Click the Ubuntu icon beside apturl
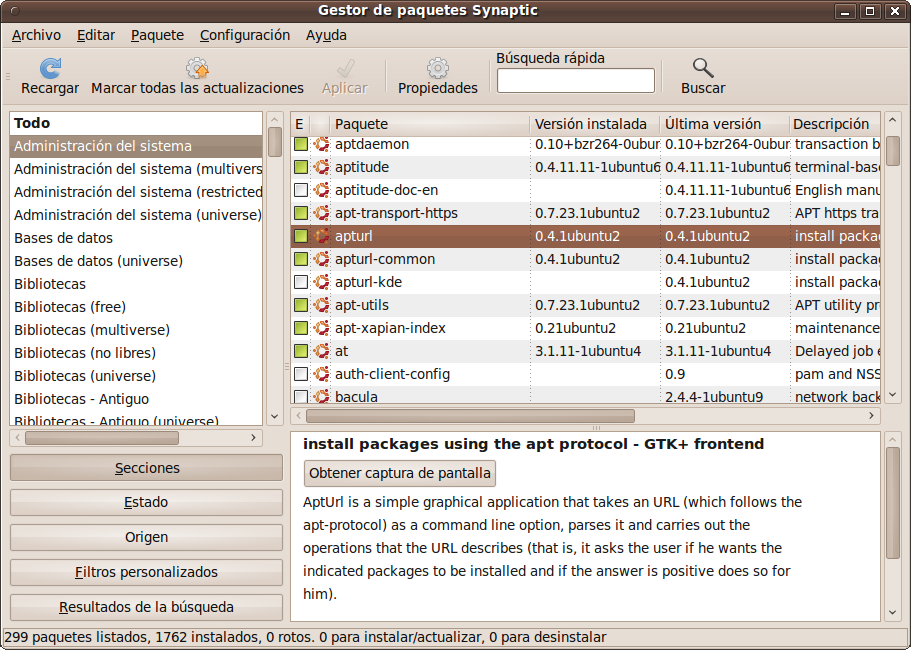The image size is (911, 650). coord(321,236)
